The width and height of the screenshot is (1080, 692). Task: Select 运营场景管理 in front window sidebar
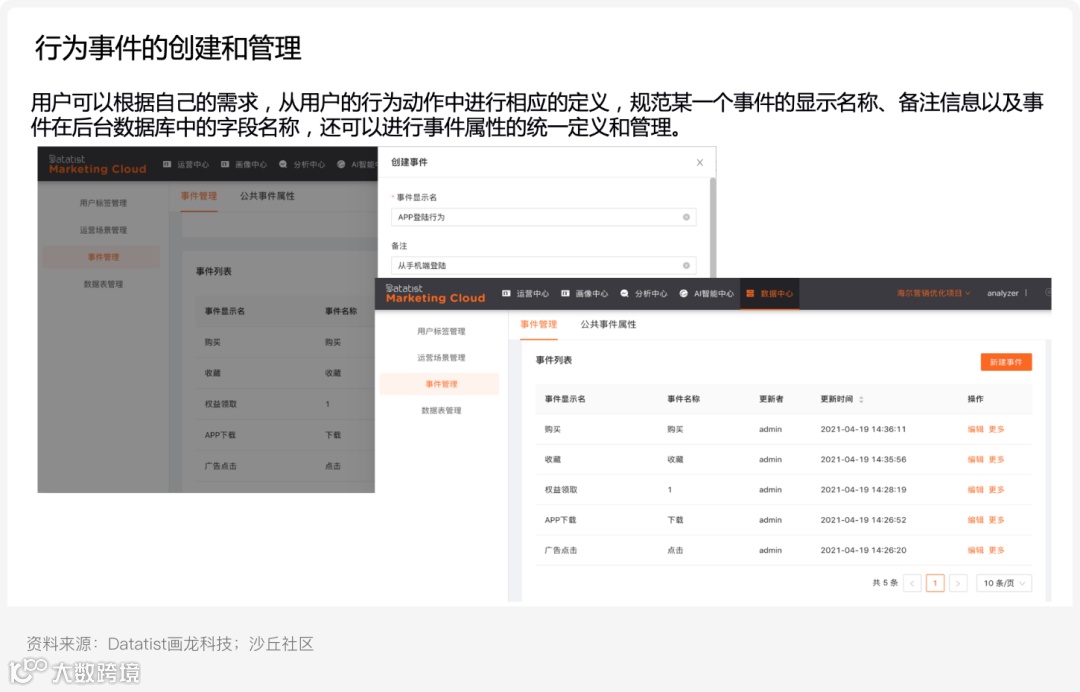[x=441, y=357]
